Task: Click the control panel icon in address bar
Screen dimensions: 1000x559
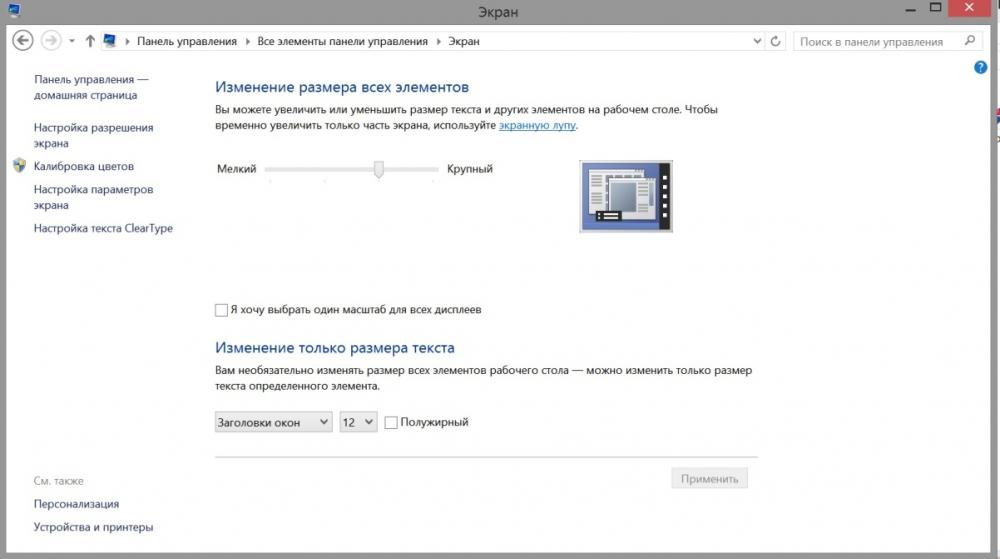Action: (x=110, y=41)
